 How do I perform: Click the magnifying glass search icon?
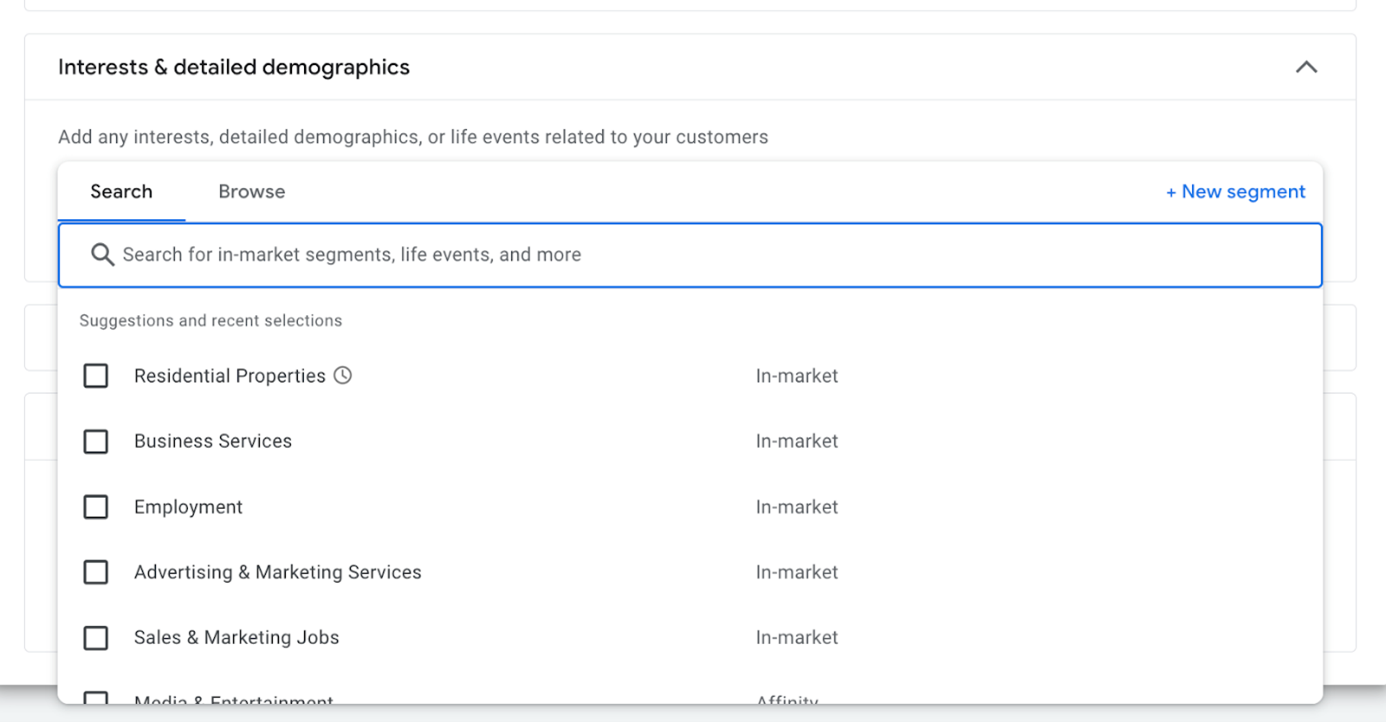[102, 255]
